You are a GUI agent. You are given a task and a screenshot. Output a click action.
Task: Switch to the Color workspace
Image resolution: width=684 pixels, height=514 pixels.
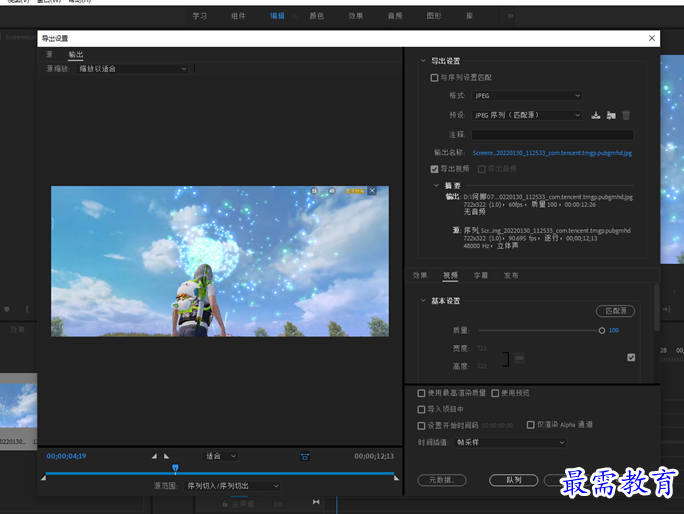(x=317, y=16)
